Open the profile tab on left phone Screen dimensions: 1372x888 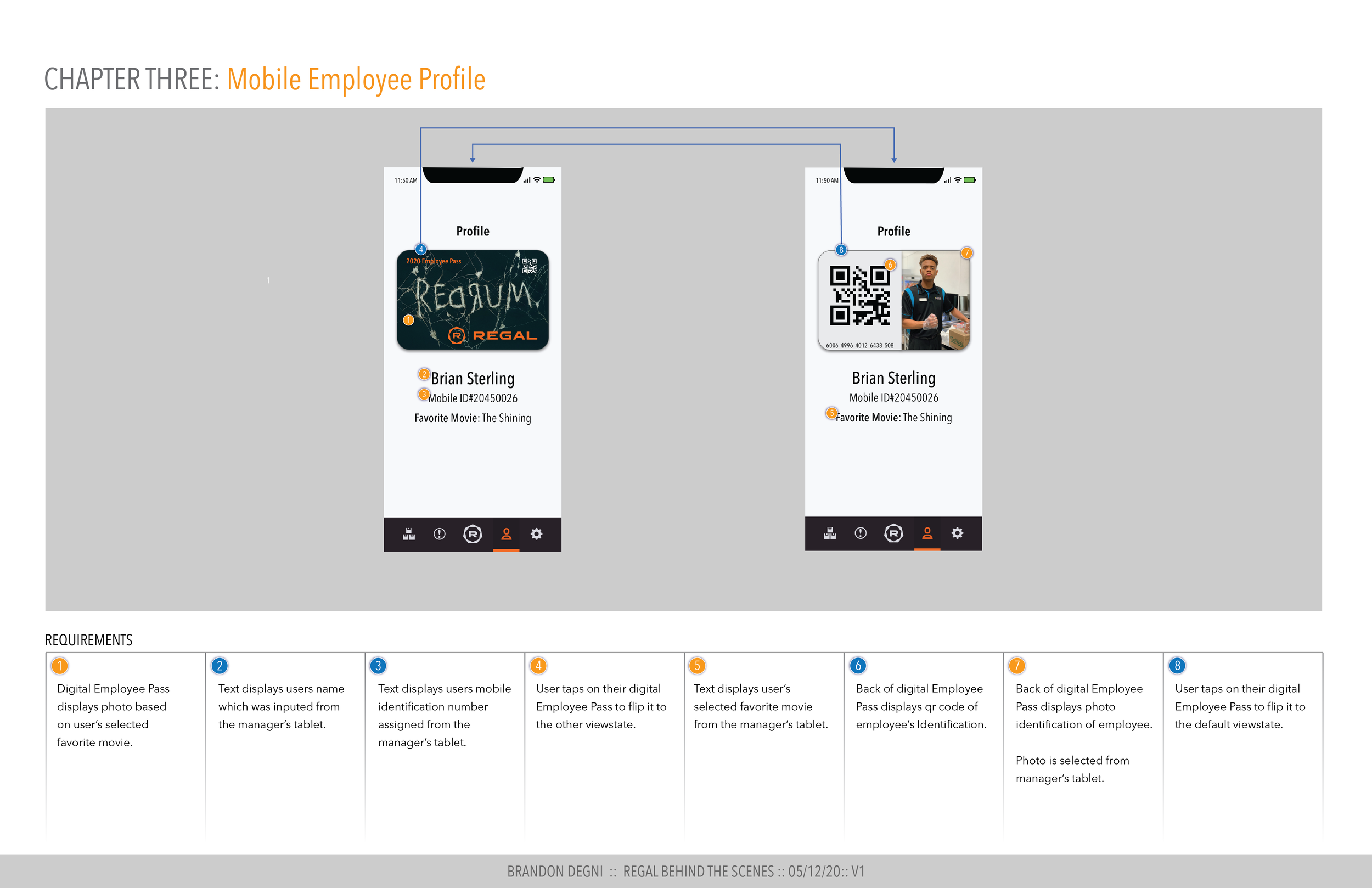point(506,534)
